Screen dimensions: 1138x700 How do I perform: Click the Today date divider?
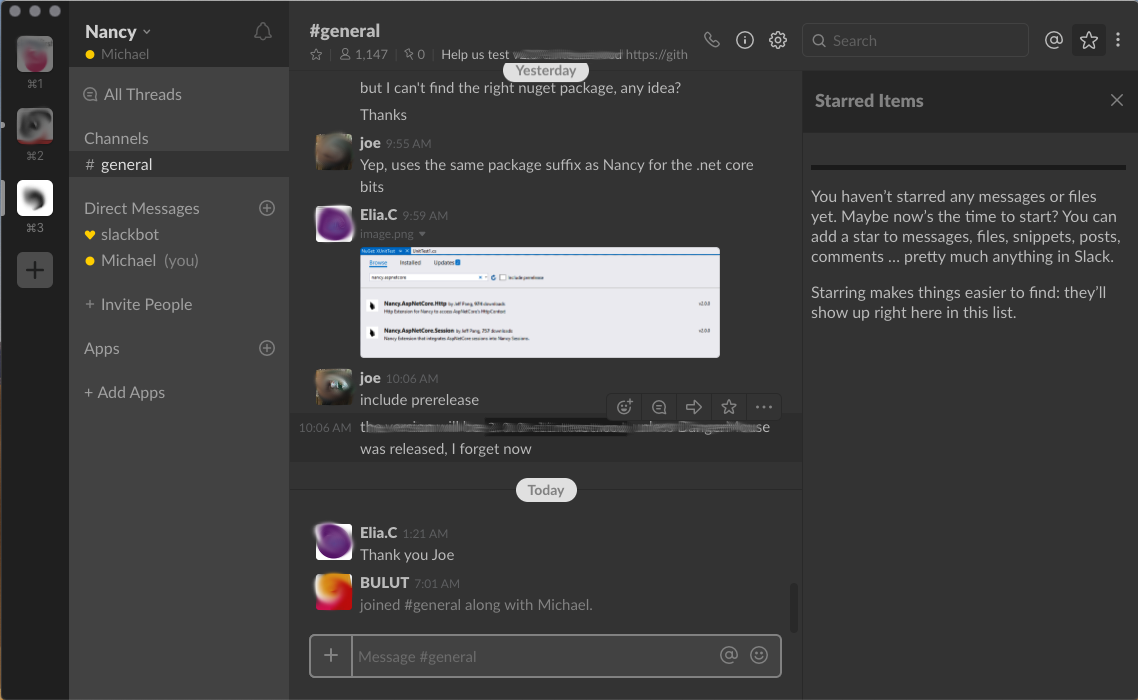tap(546, 490)
